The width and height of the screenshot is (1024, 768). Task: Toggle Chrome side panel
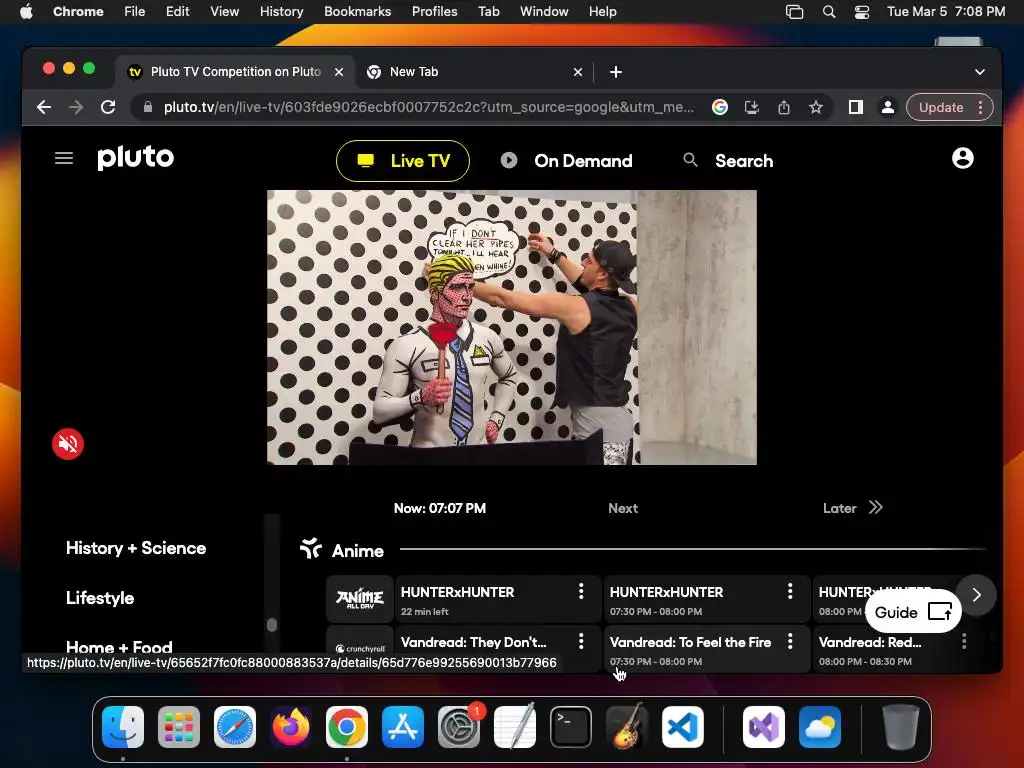click(x=856, y=107)
